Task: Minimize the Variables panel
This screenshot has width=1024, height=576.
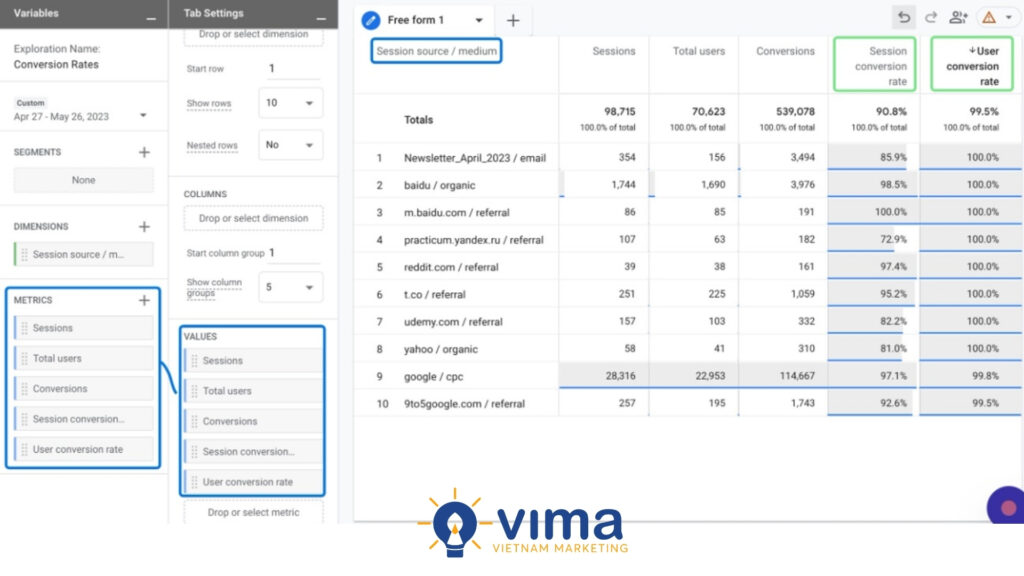Action: click(150, 17)
